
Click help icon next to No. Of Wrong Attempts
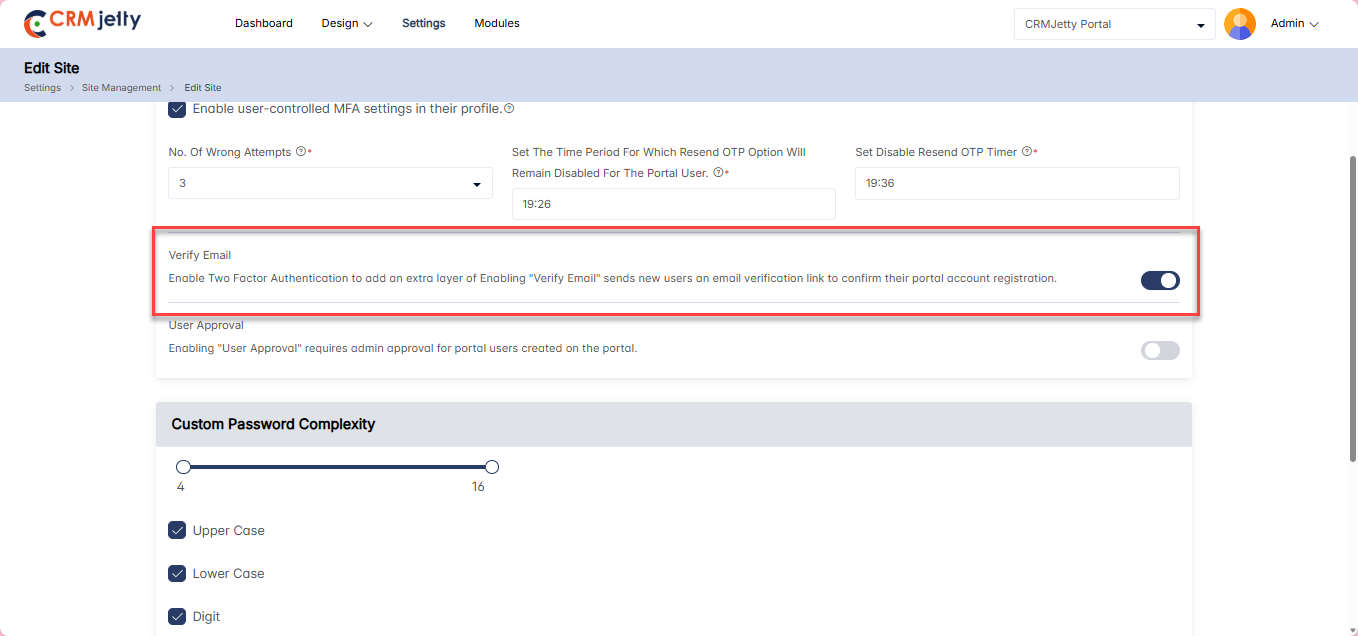pos(301,152)
